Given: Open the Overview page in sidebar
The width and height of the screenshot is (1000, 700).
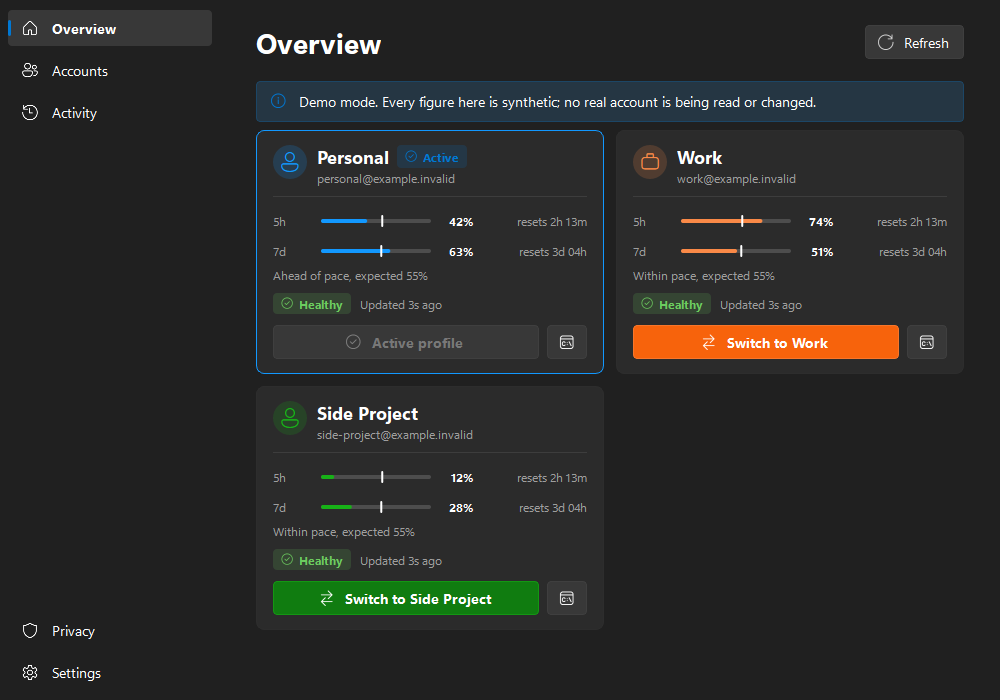Looking at the screenshot, I should click(x=110, y=29).
